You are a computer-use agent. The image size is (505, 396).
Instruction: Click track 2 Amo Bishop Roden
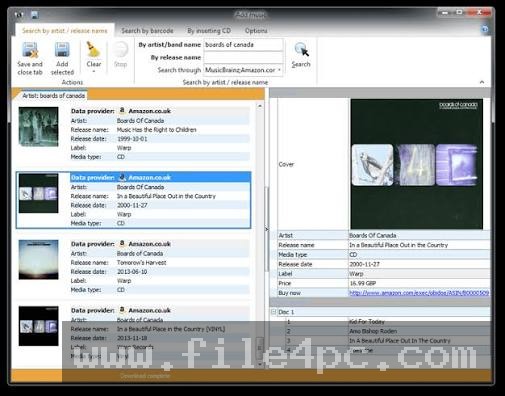373,331
